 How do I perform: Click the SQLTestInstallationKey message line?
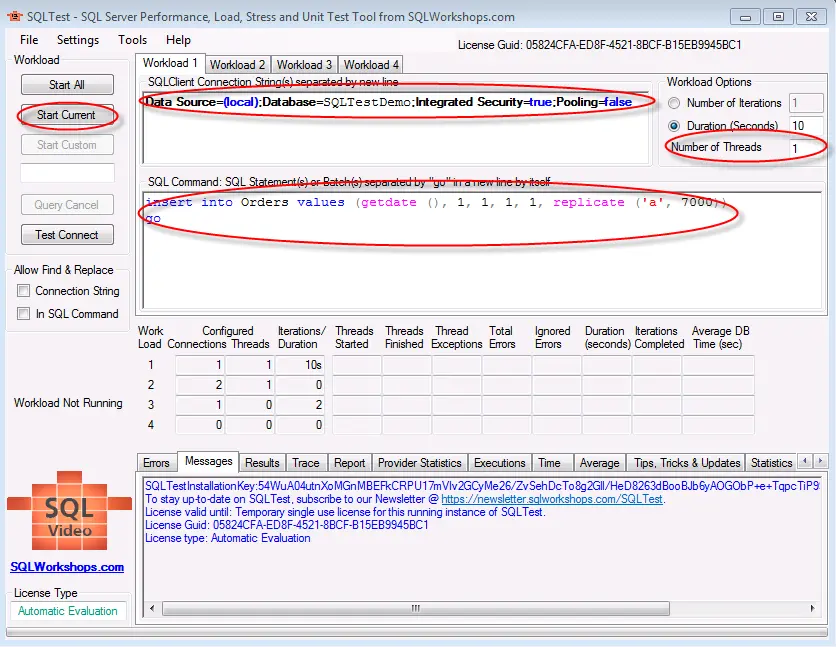(x=483, y=486)
